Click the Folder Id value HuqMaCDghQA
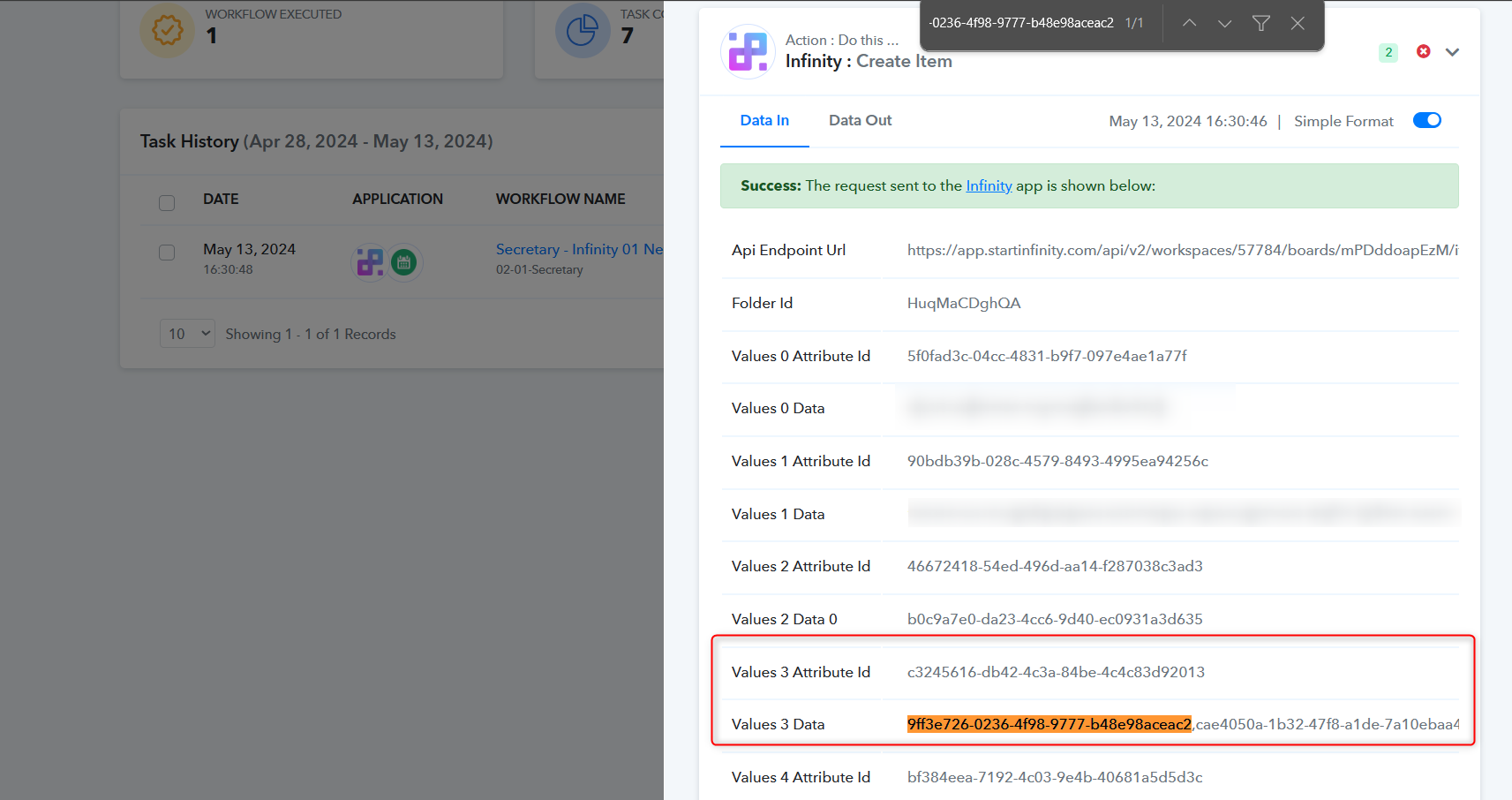Viewport: 1512px width, 800px height. click(964, 304)
